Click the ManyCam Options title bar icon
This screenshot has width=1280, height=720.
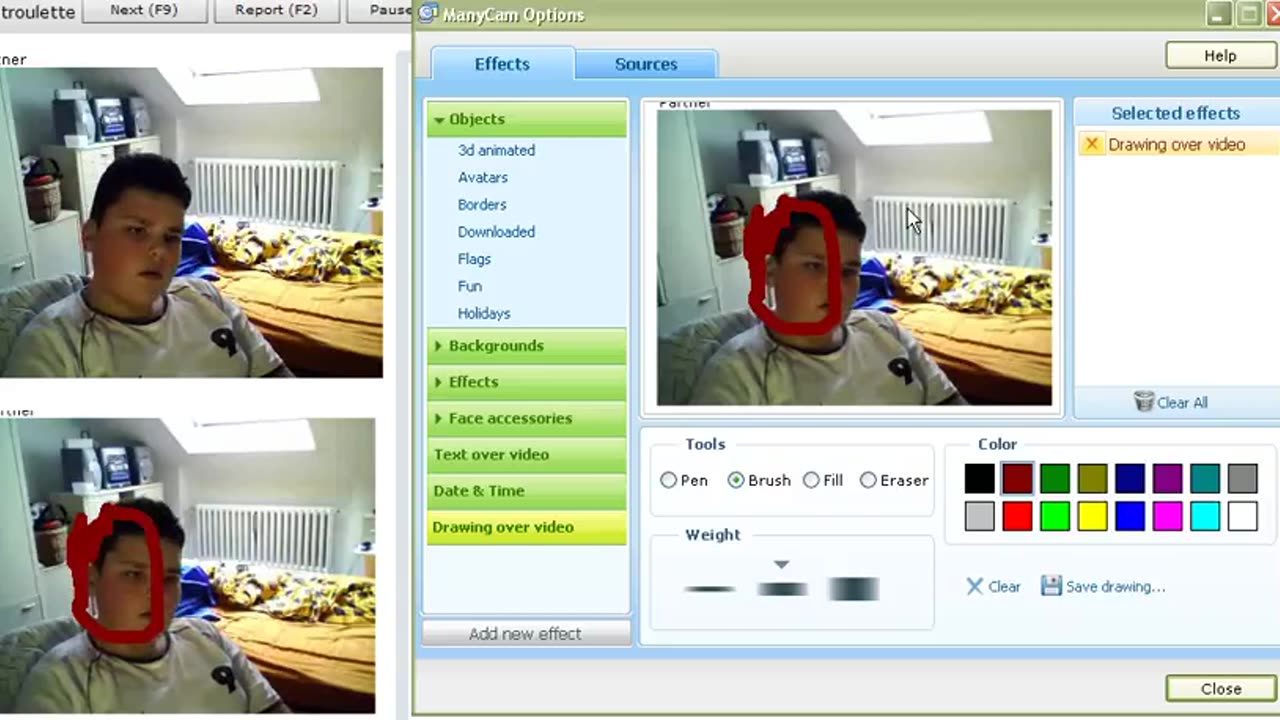point(428,14)
